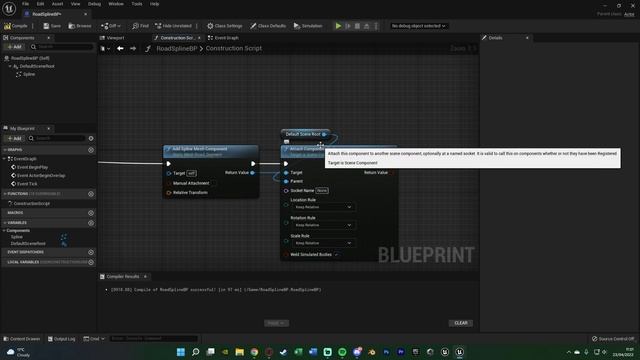The width and height of the screenshot is (640, 360).
Task: Add new event dispatcher plus icon
Action: click(x=91, y=252)
